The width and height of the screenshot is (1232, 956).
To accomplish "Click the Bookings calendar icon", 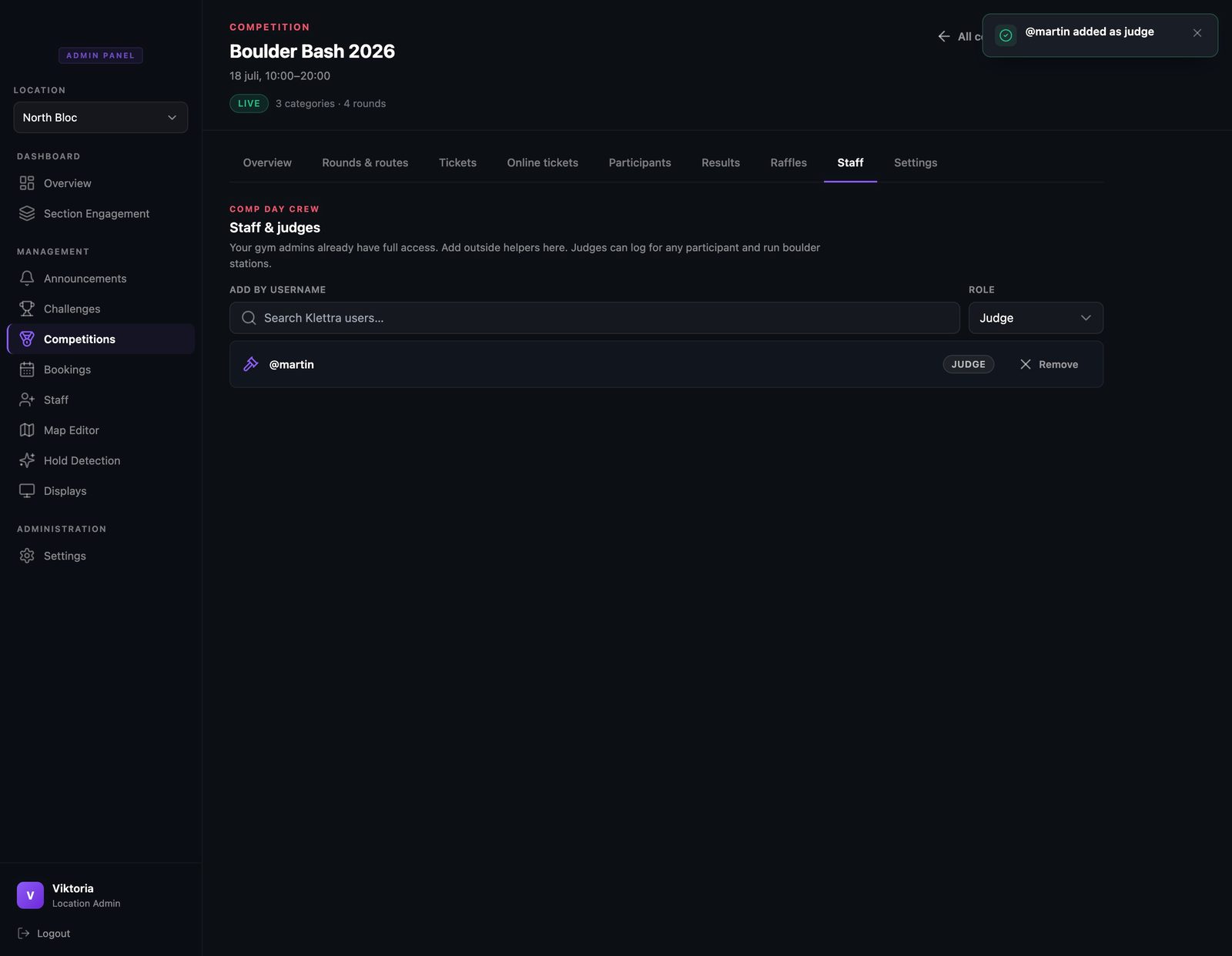I will [x=27, y=369].
